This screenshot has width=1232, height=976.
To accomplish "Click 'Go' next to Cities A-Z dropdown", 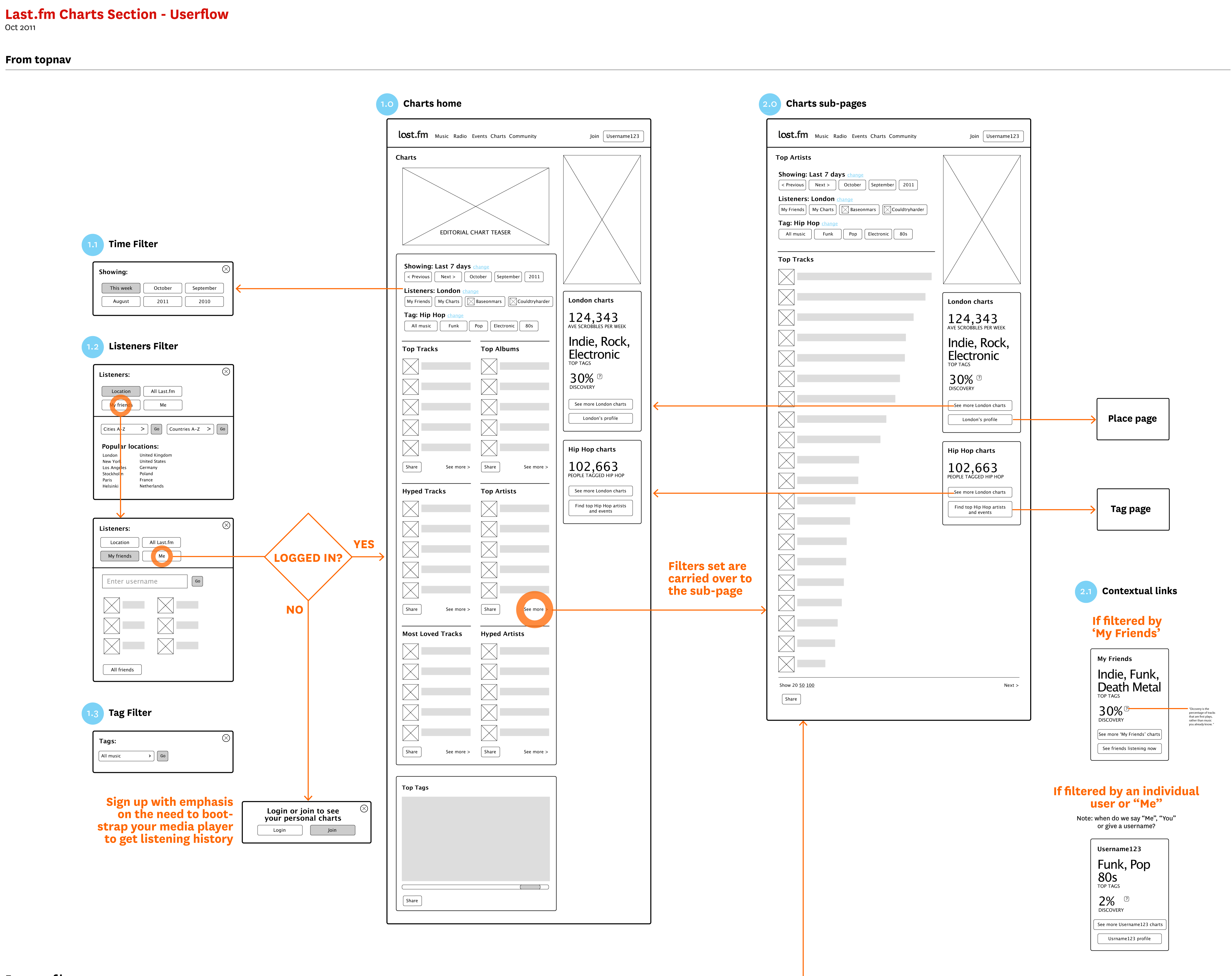I will coord(157,429).
